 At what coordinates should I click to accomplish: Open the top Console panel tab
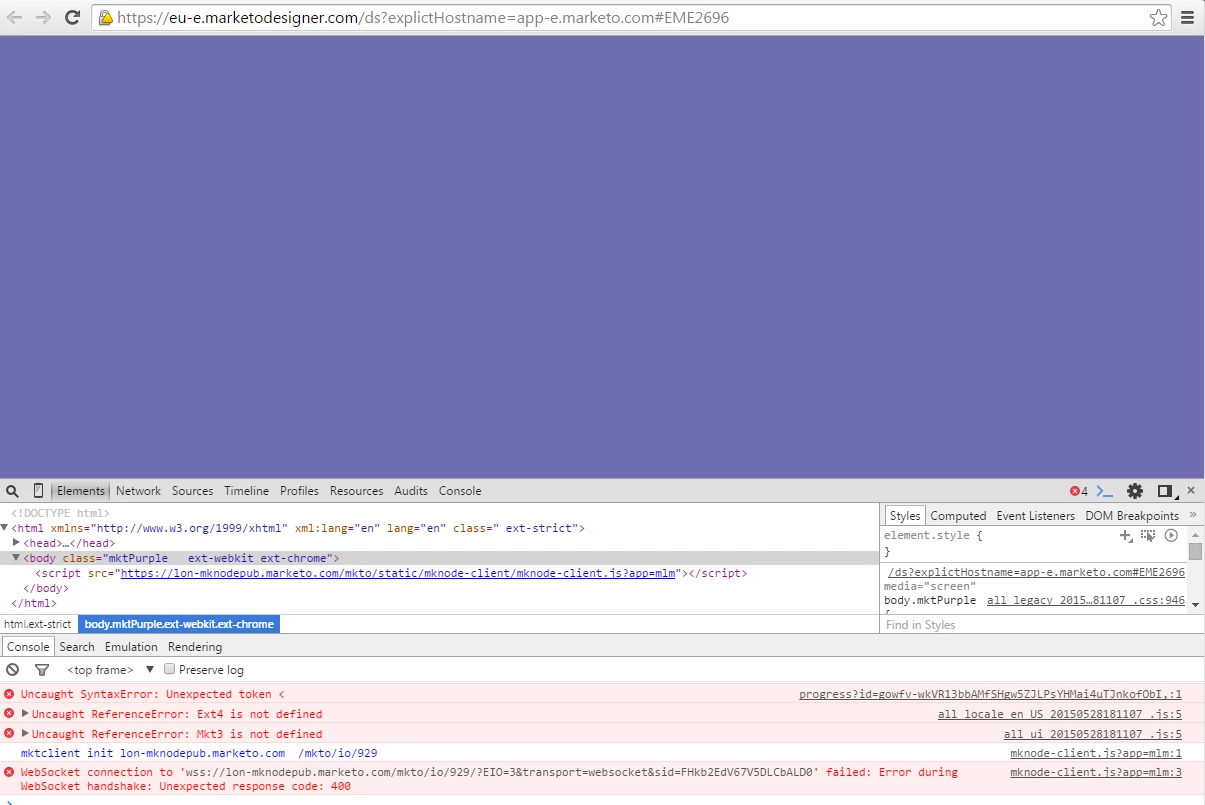click(x=460, y=491)
